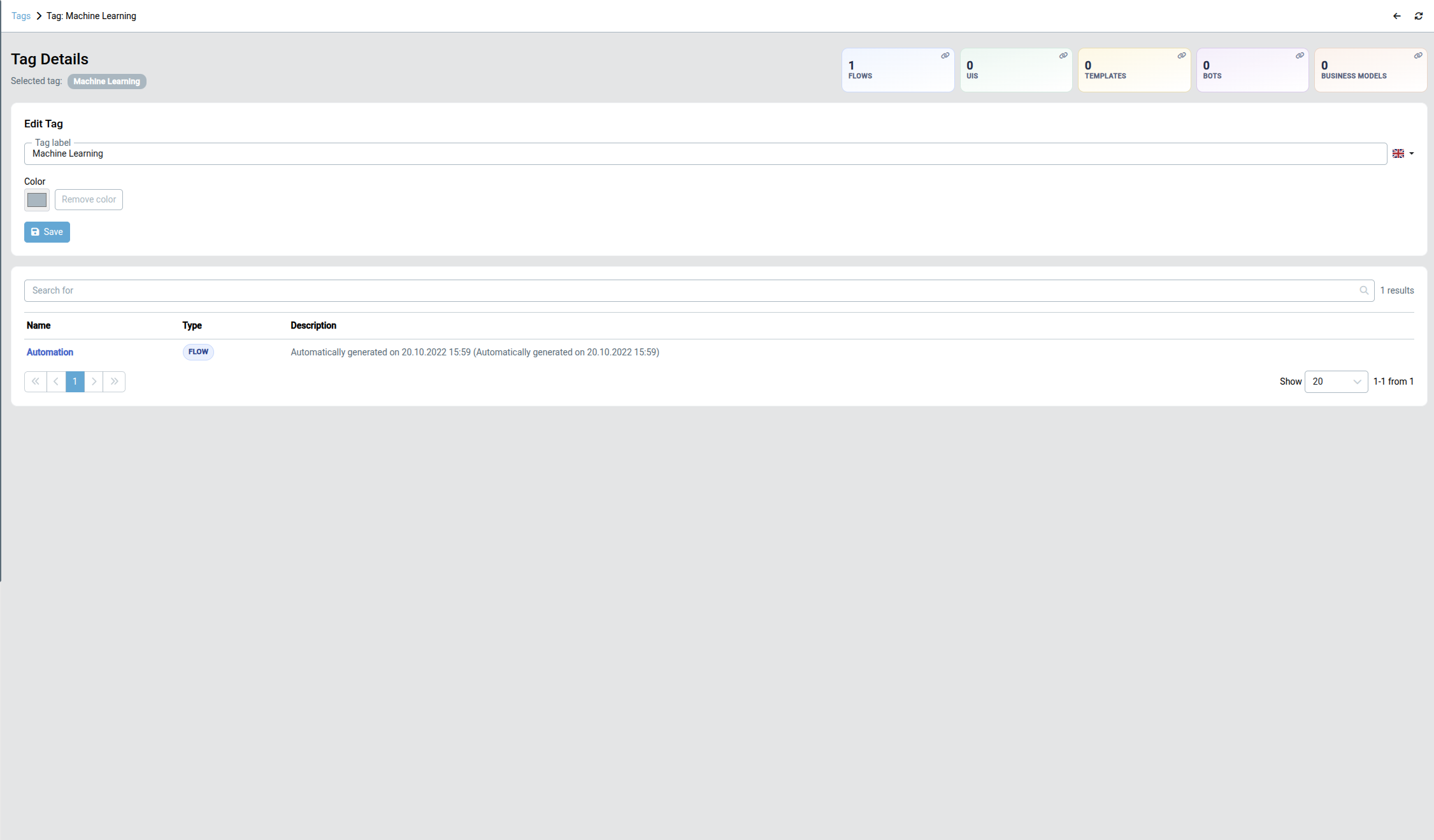Viewport: 1434px width, 840px height.
Task: Go to last page of results
Action: click(x=114, y=381)
